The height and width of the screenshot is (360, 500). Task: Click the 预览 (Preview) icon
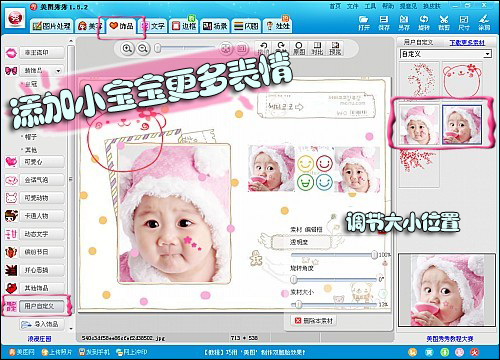[335, 46]
